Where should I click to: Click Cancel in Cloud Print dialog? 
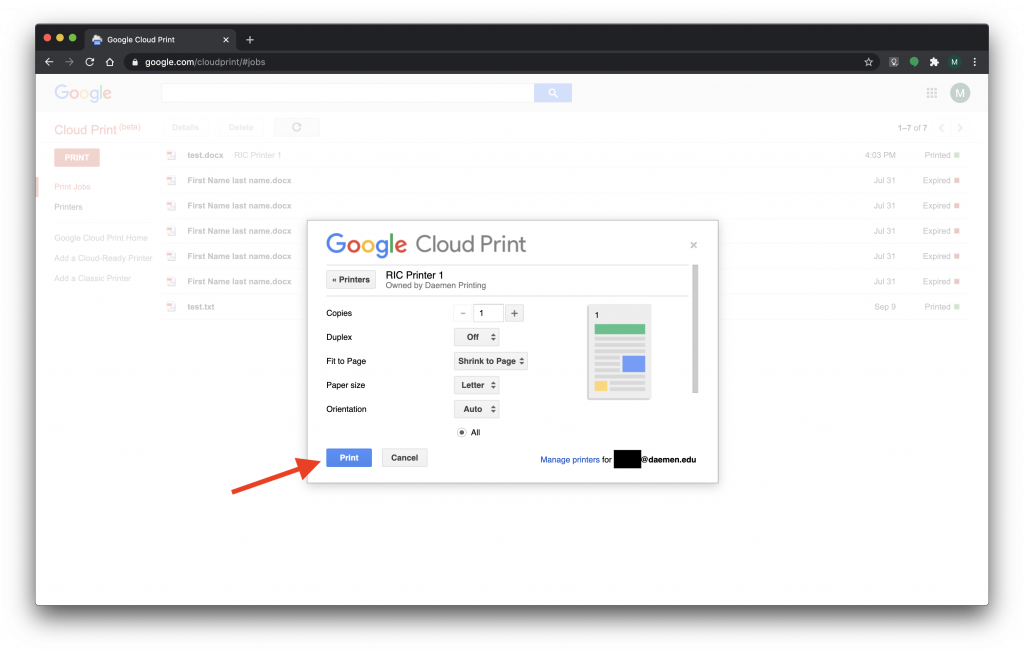[404, 457]
